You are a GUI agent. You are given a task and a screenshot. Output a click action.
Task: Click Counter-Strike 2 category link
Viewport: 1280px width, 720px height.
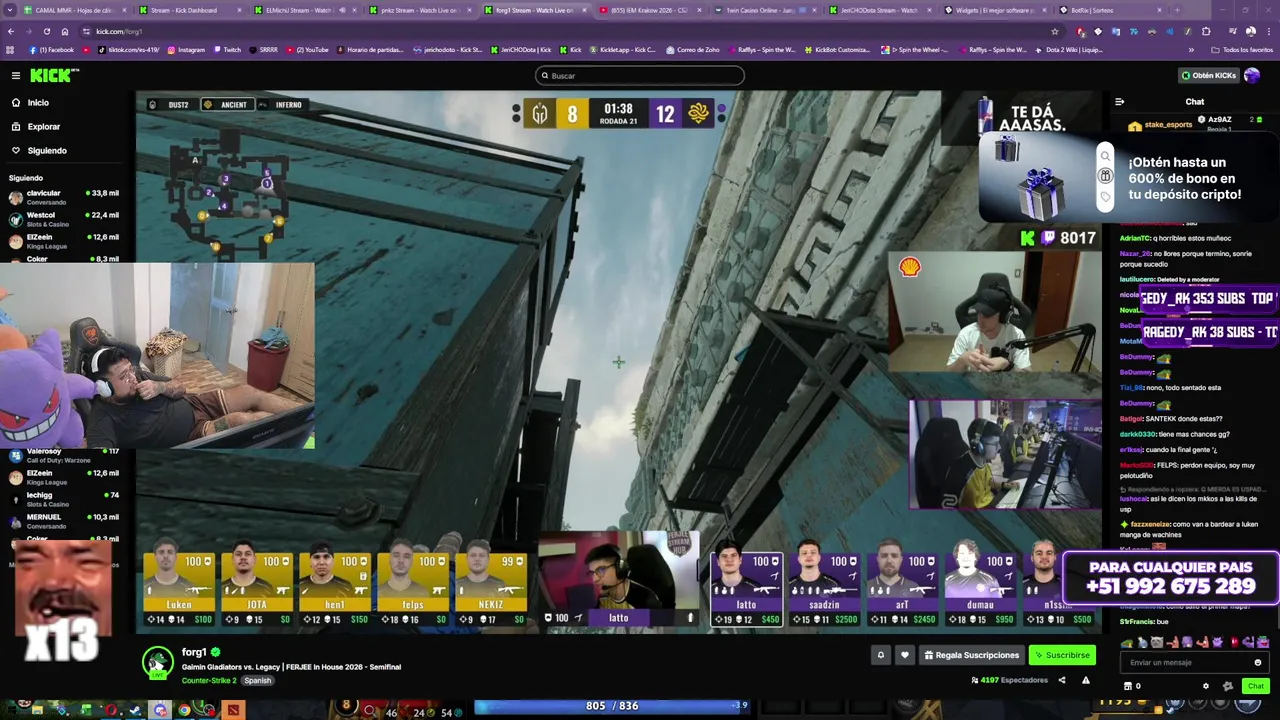click(209, 680)
